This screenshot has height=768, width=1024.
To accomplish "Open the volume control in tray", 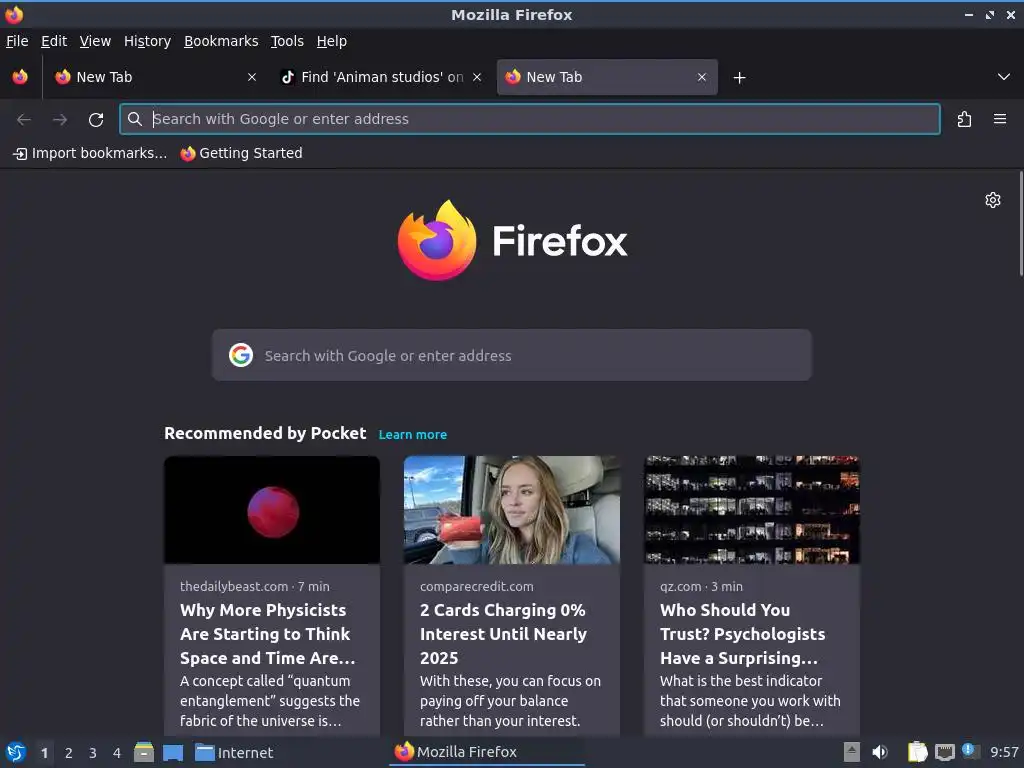I will pos(880,752).
